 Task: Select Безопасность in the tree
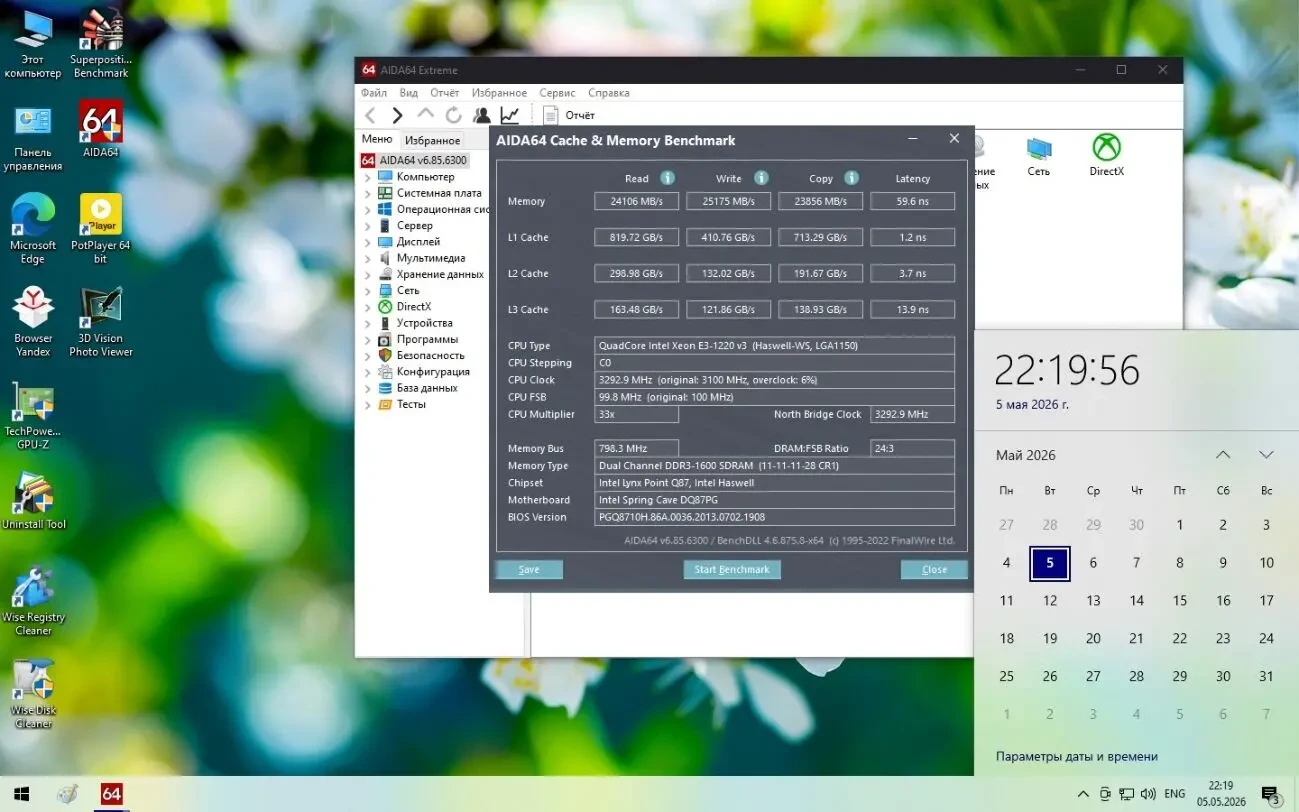click(x=430, y=355)
